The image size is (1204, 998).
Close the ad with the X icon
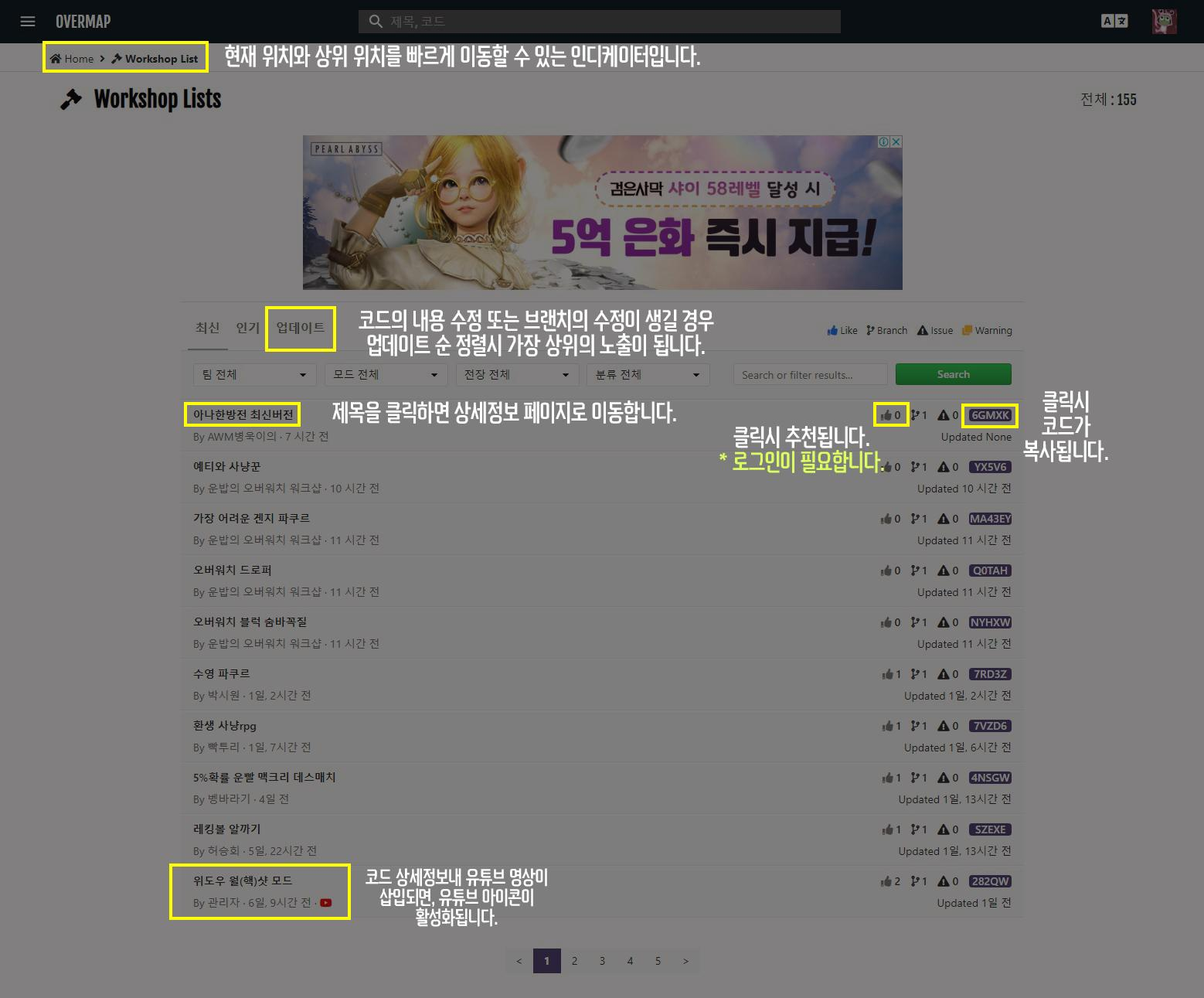pyautogui.click(x=896, y=141)
